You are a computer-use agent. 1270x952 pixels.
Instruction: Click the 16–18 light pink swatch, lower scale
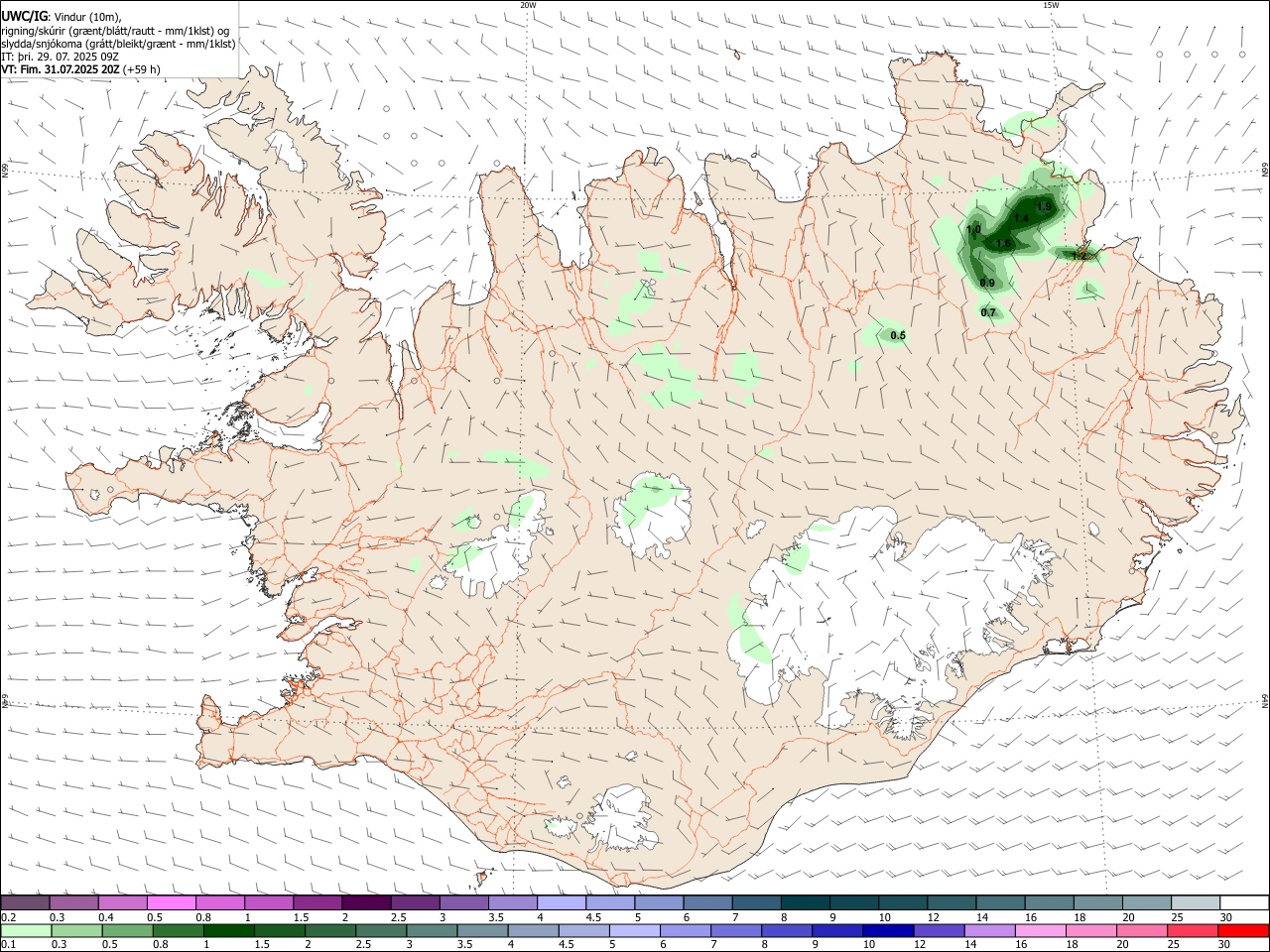pos(1040,931)
